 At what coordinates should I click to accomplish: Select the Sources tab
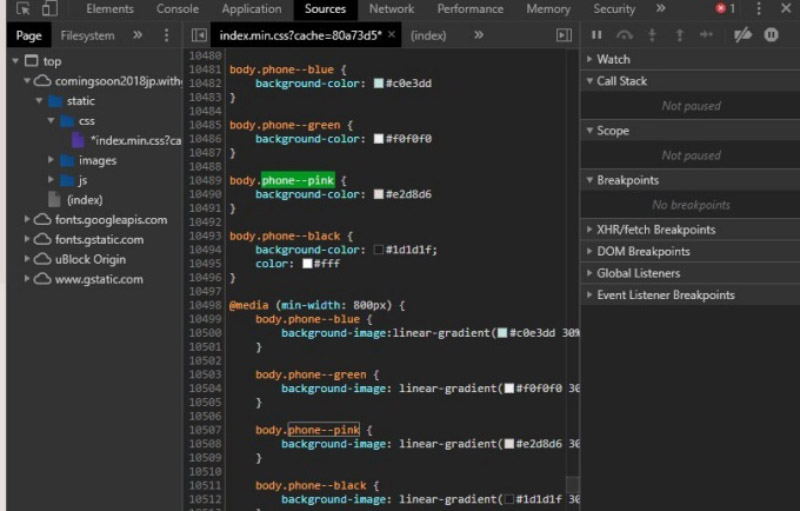point(325,9)
